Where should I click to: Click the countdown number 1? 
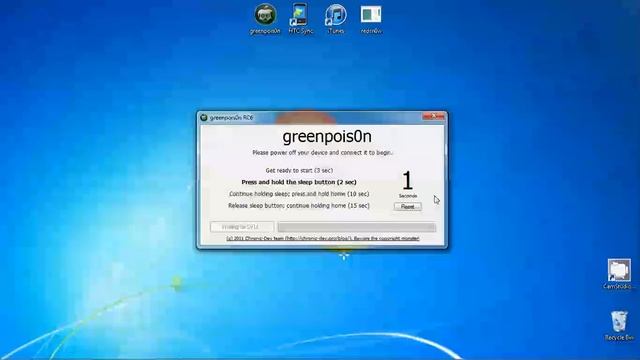tap(407, 180)
